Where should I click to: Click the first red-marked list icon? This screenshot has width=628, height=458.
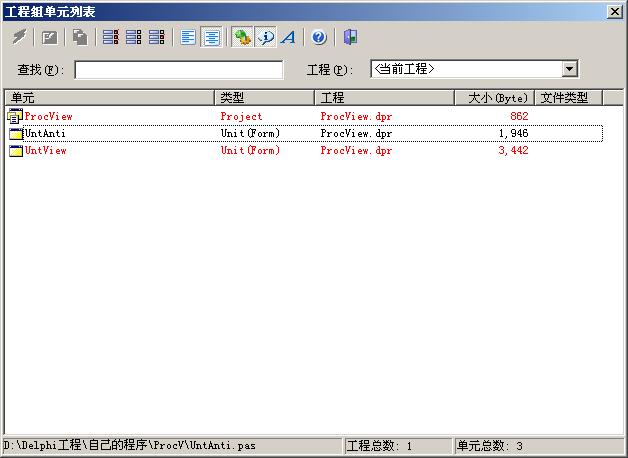pyautogui.click(x=111, y=37)
